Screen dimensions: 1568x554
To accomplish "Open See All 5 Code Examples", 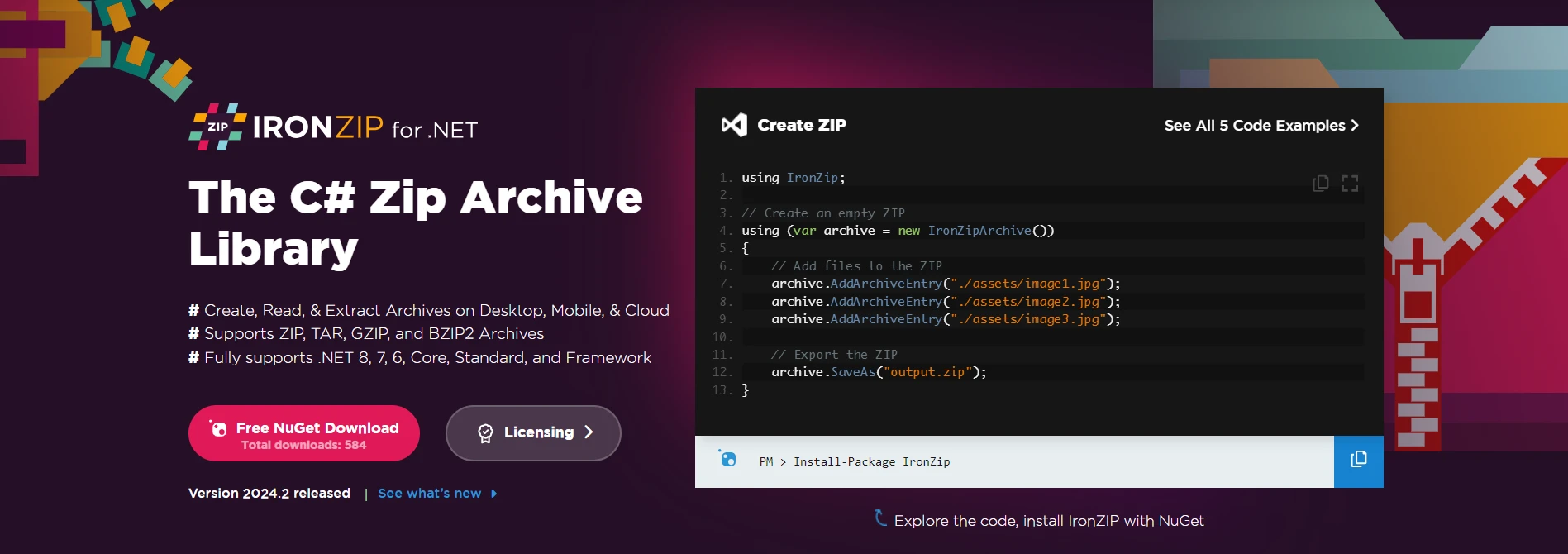I will coord(1254,126).
